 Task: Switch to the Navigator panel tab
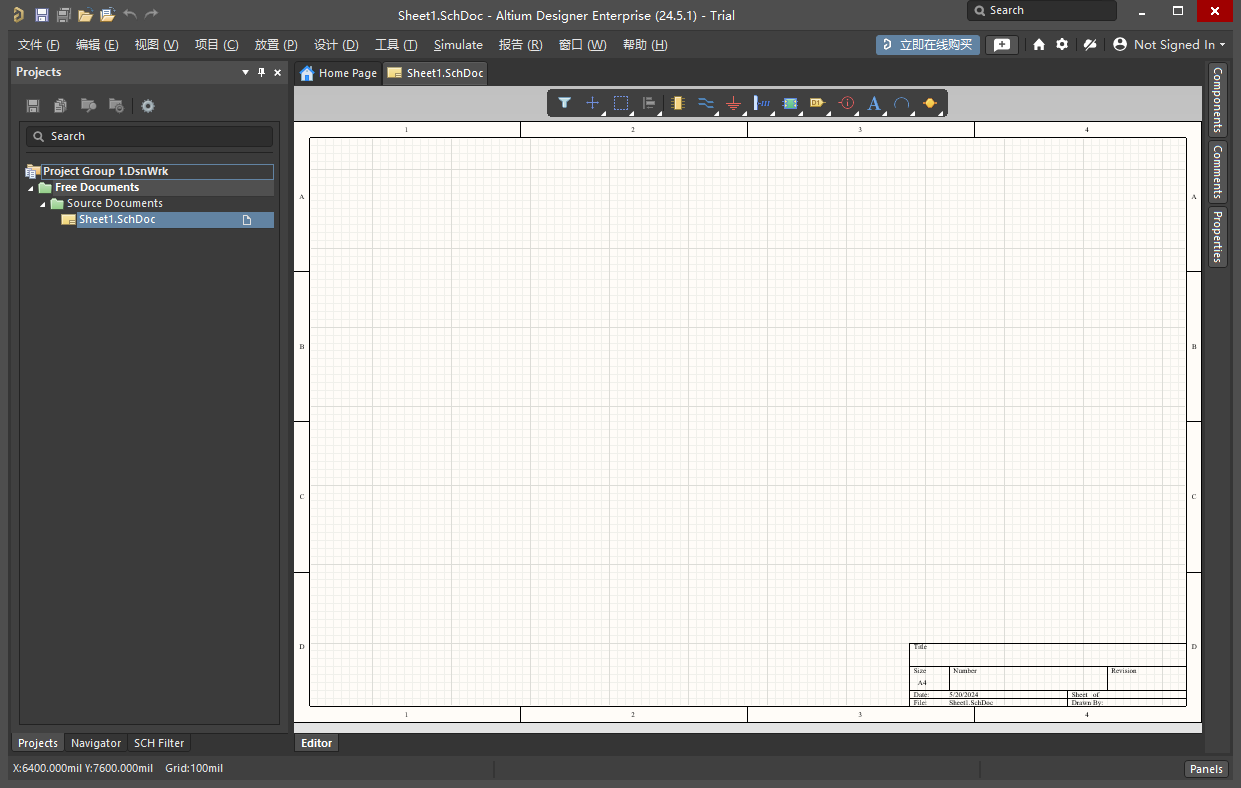point(96,743)
